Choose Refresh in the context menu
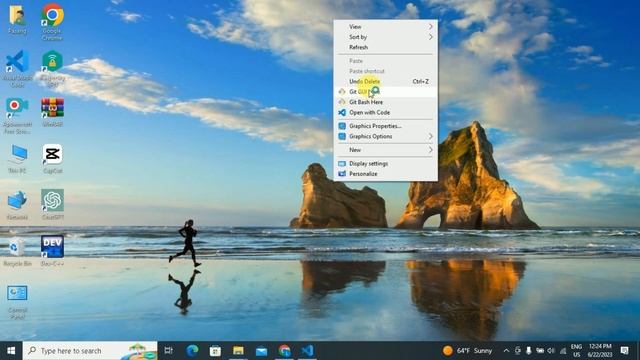Image resolution: width=640 pixels, height=360 pixels. (386, 47)
